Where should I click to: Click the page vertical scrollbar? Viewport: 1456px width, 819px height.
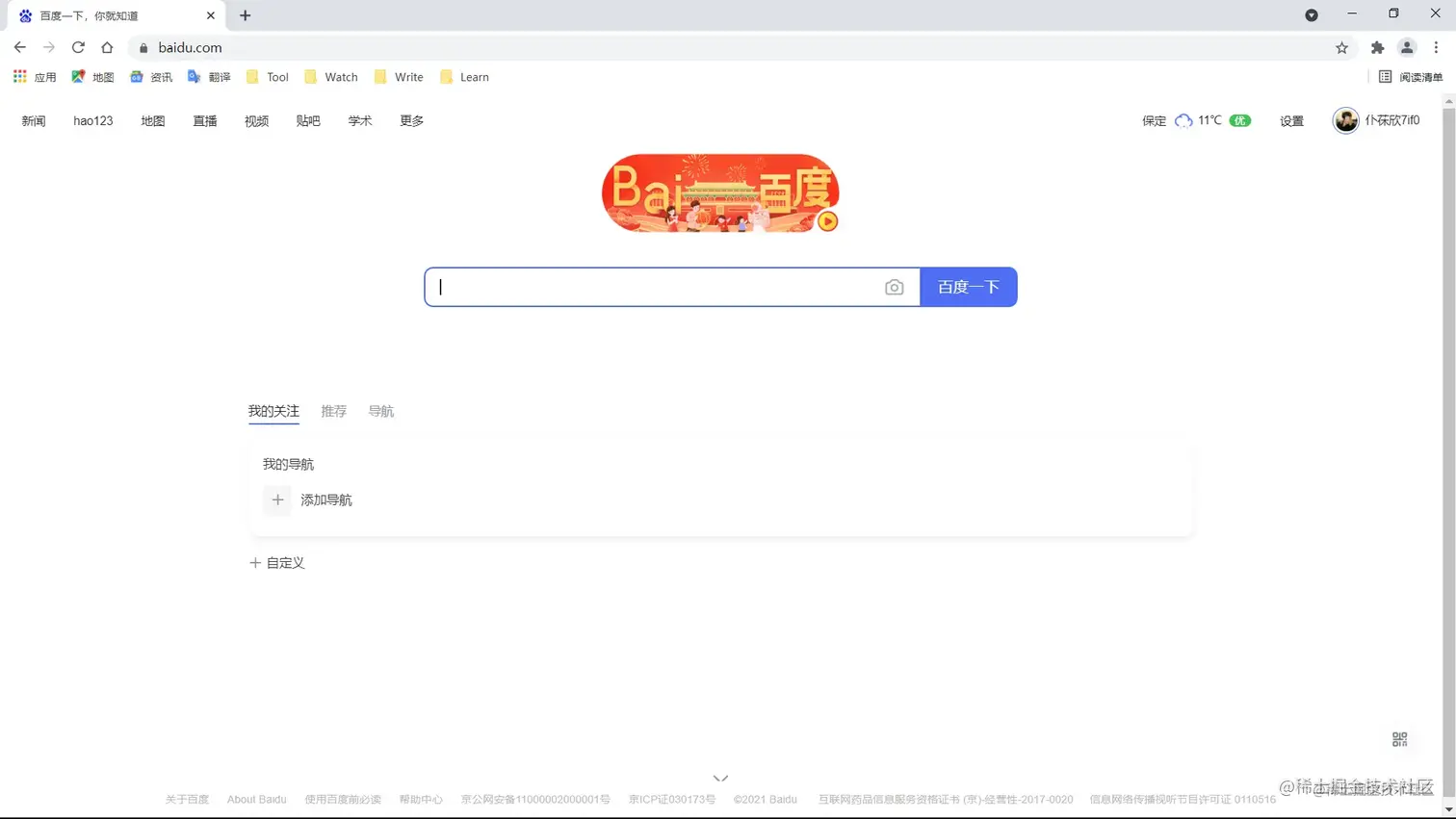(1448, 452)
